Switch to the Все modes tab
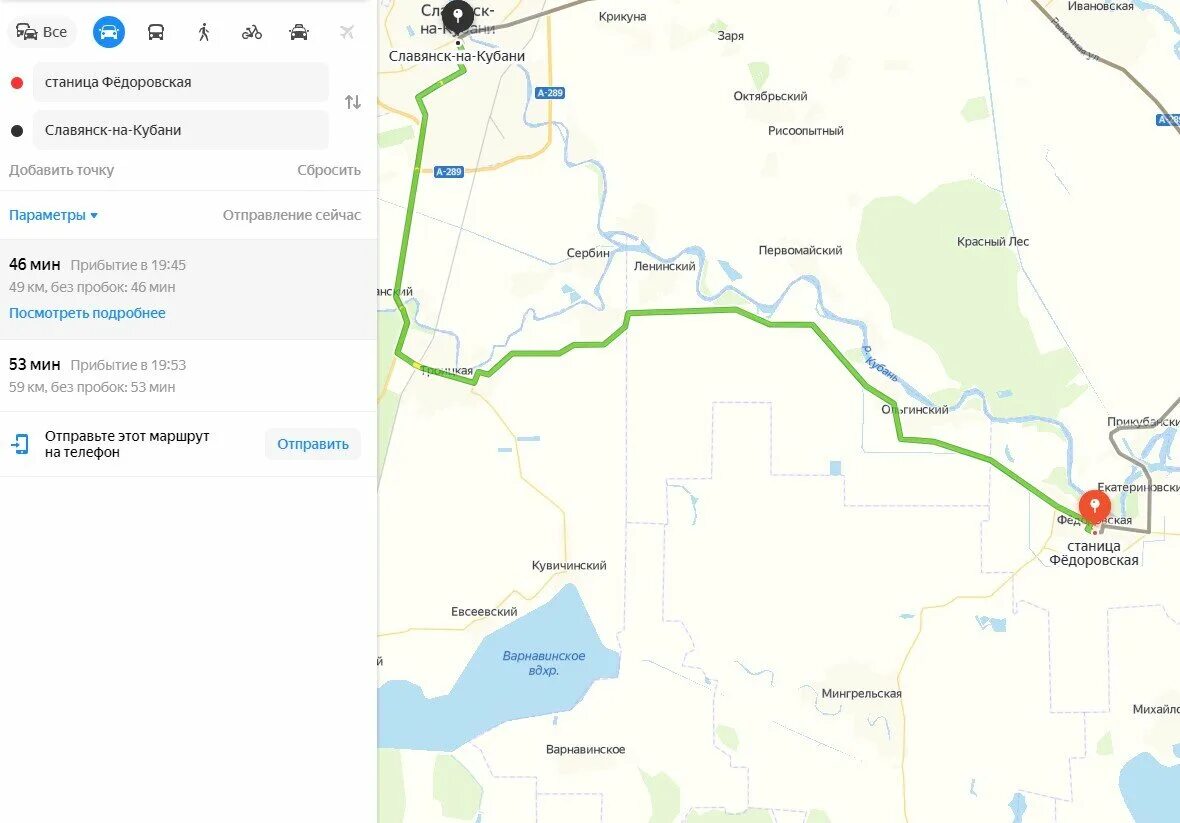Viewport: 1180px width, 823px height. (42, 32)
